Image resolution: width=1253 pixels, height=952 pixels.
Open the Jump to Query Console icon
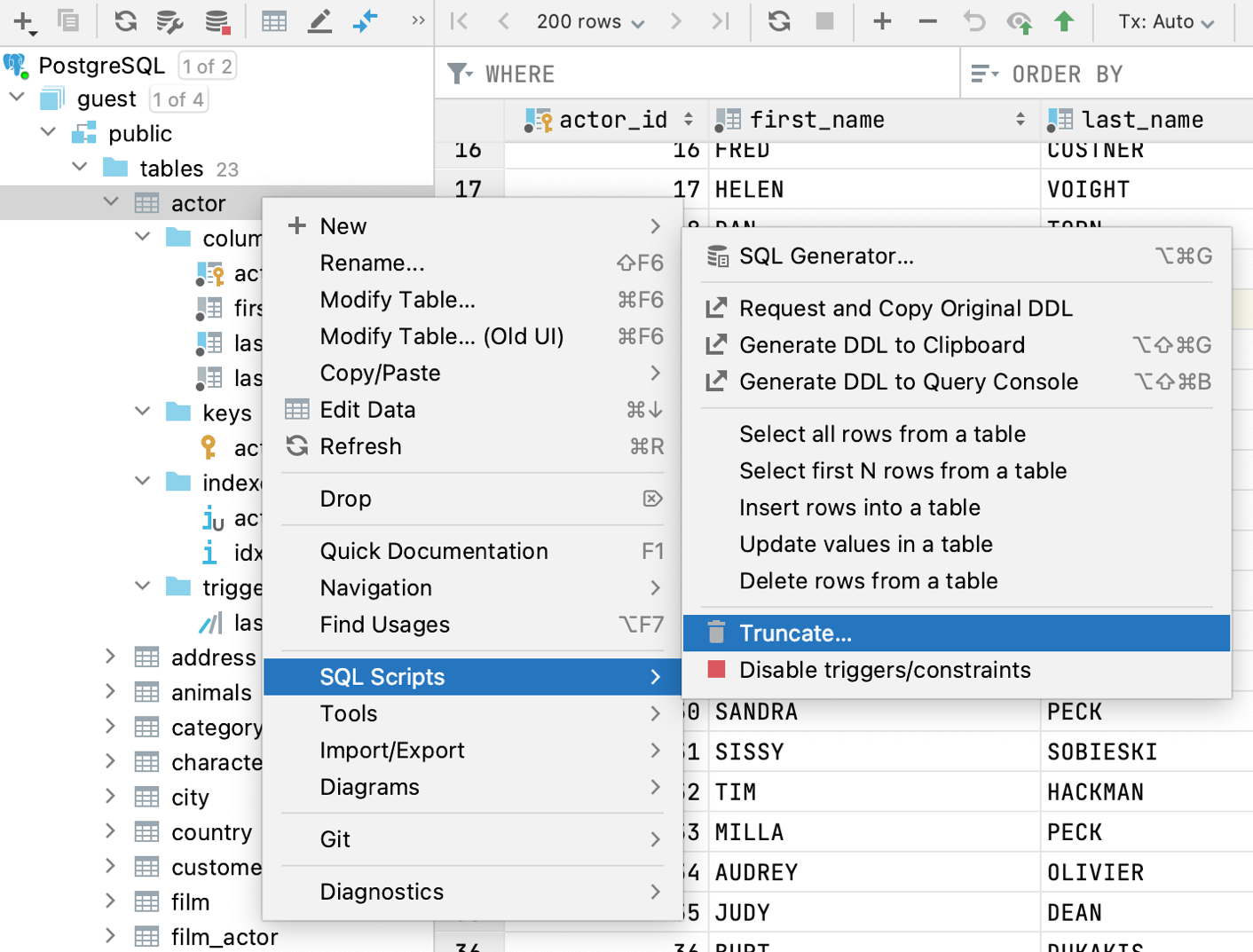(365, 20)
